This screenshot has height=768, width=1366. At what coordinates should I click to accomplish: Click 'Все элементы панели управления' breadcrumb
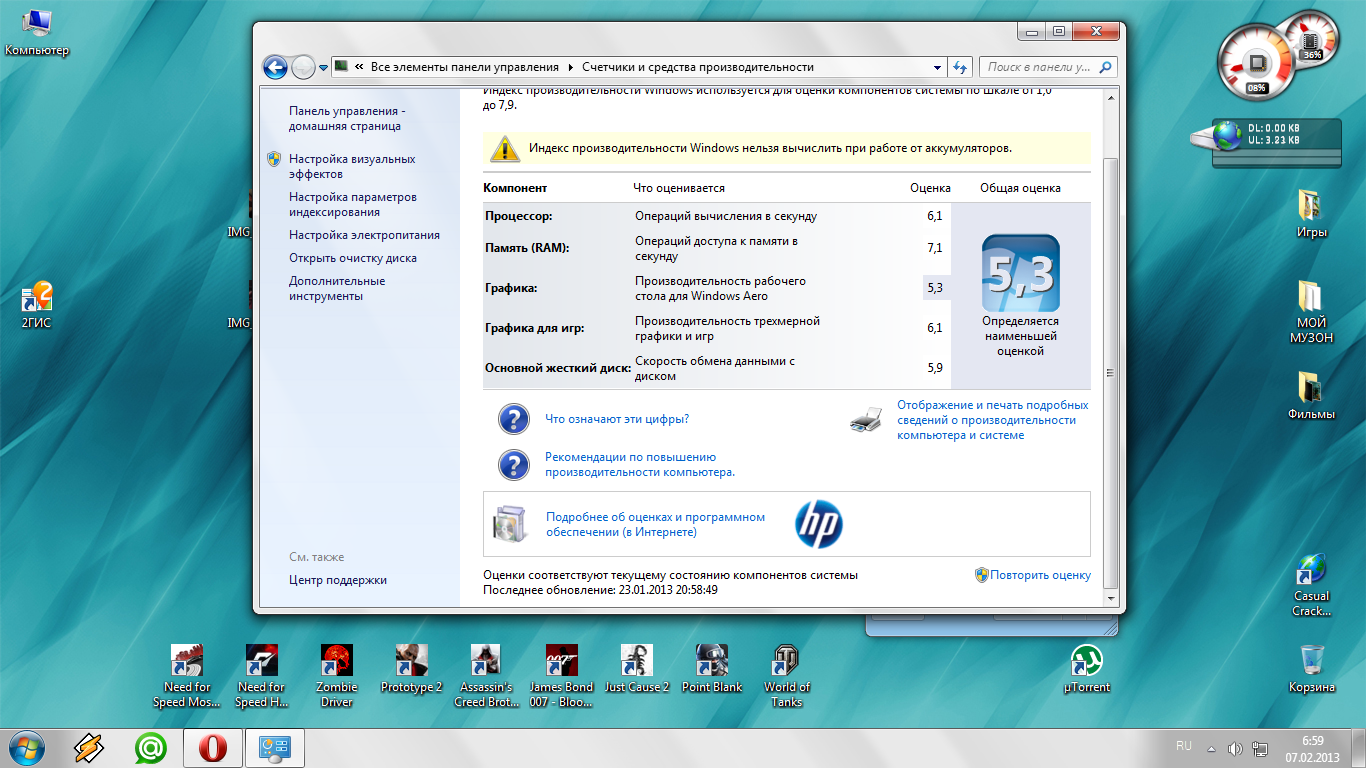click(x=464, y=67)
